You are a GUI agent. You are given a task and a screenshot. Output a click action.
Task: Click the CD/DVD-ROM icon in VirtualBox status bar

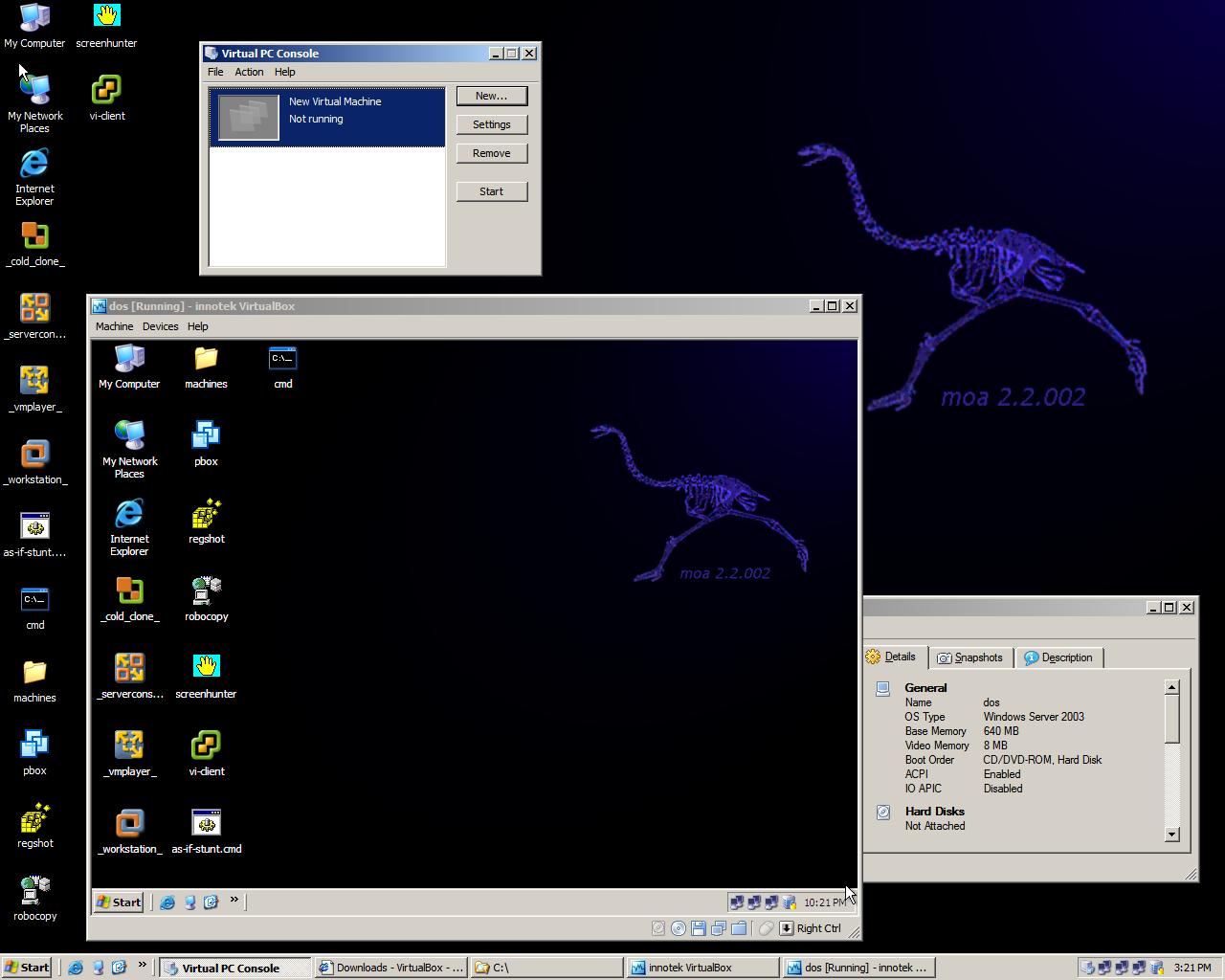[x=678, y=928]
